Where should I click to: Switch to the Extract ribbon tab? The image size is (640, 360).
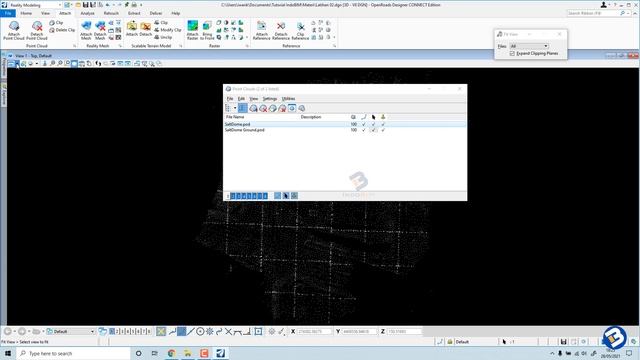(134, 13)
